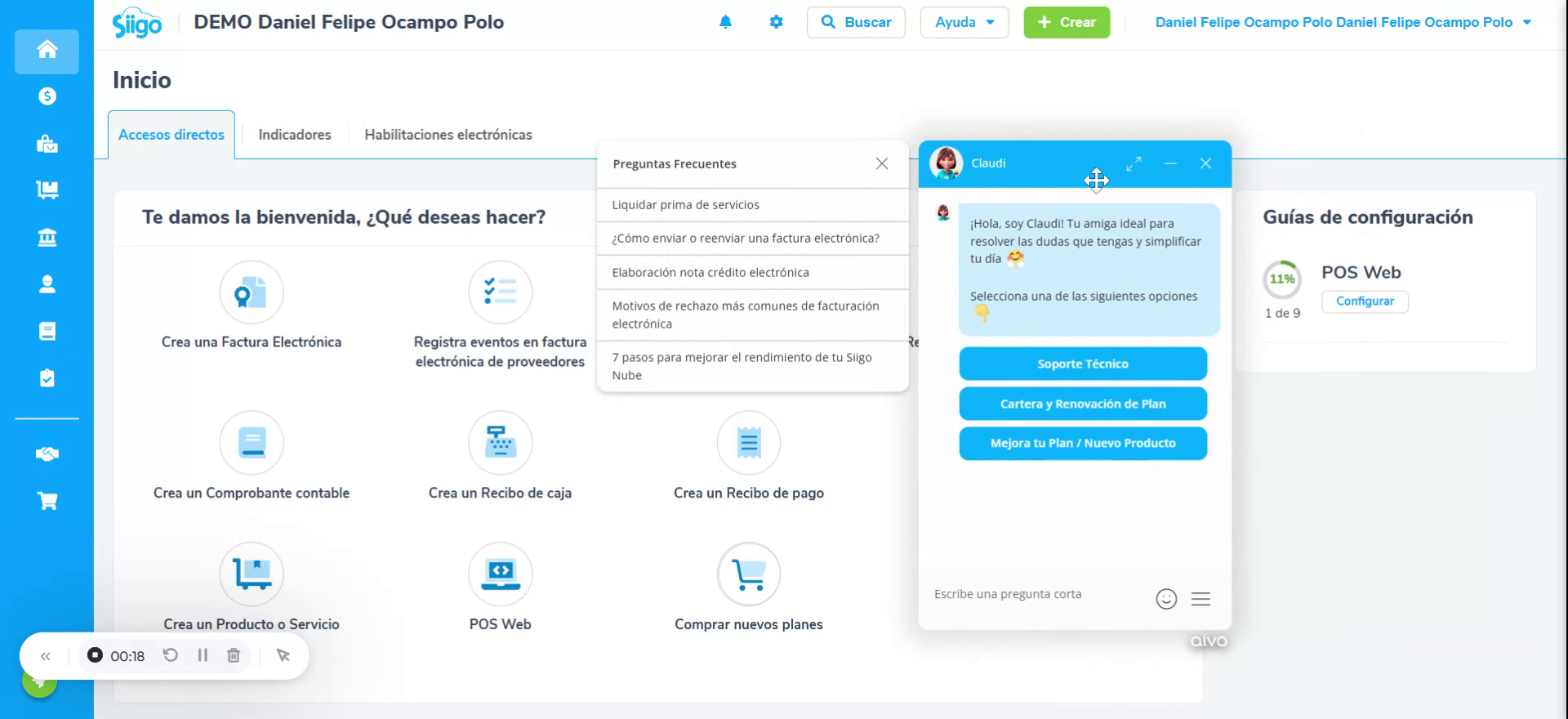The height and width of the screenshot is (719, 1568).
Task: Open the Ayuda dropdown
Action: pos(964,22)
